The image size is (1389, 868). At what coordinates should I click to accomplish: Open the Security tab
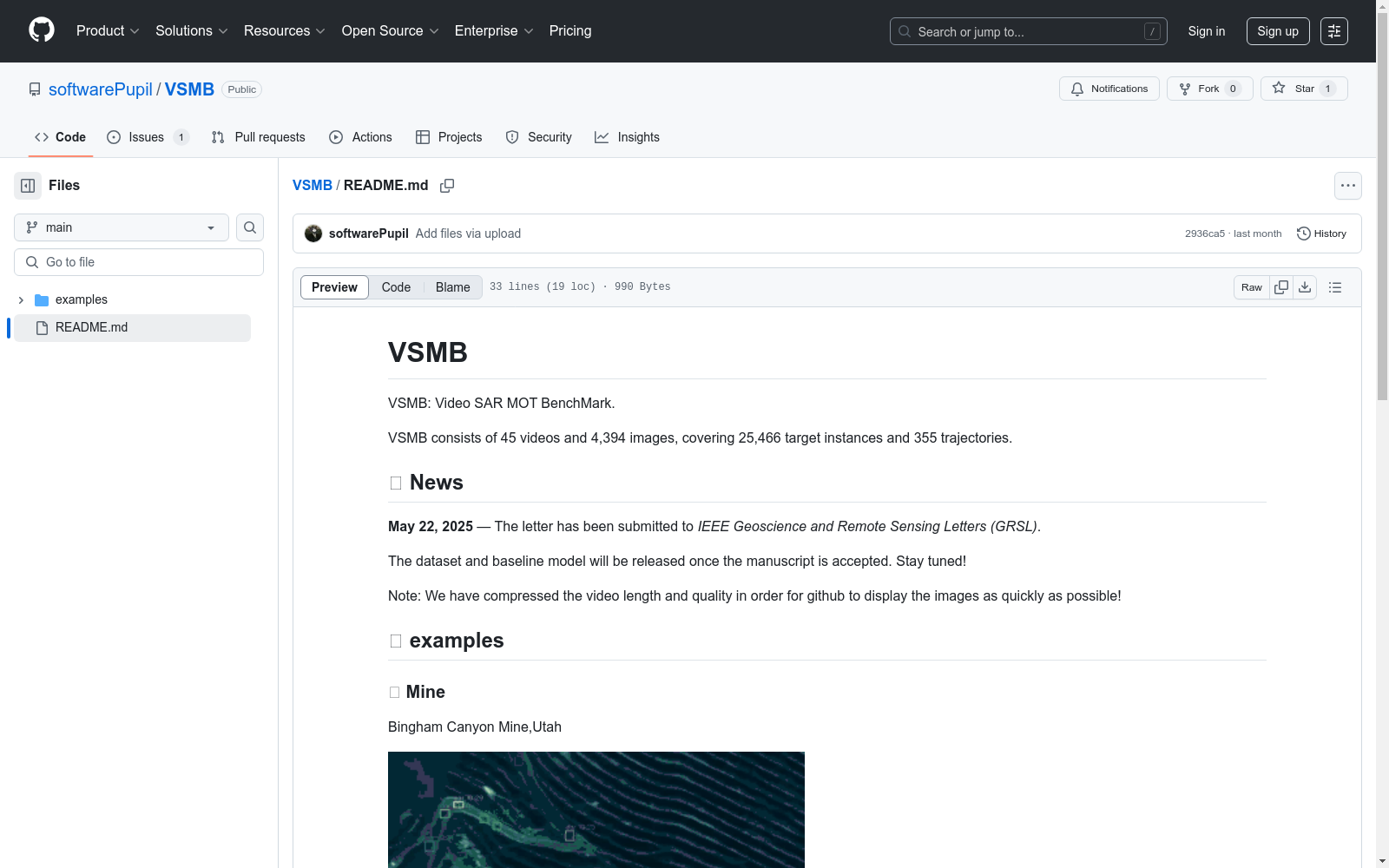pos(539,137)
